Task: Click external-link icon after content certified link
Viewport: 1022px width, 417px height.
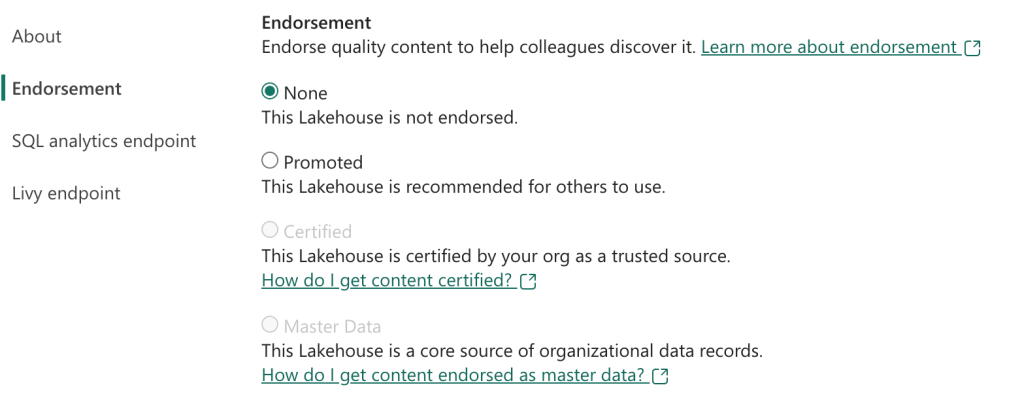Action: click(x=528, y=282)
